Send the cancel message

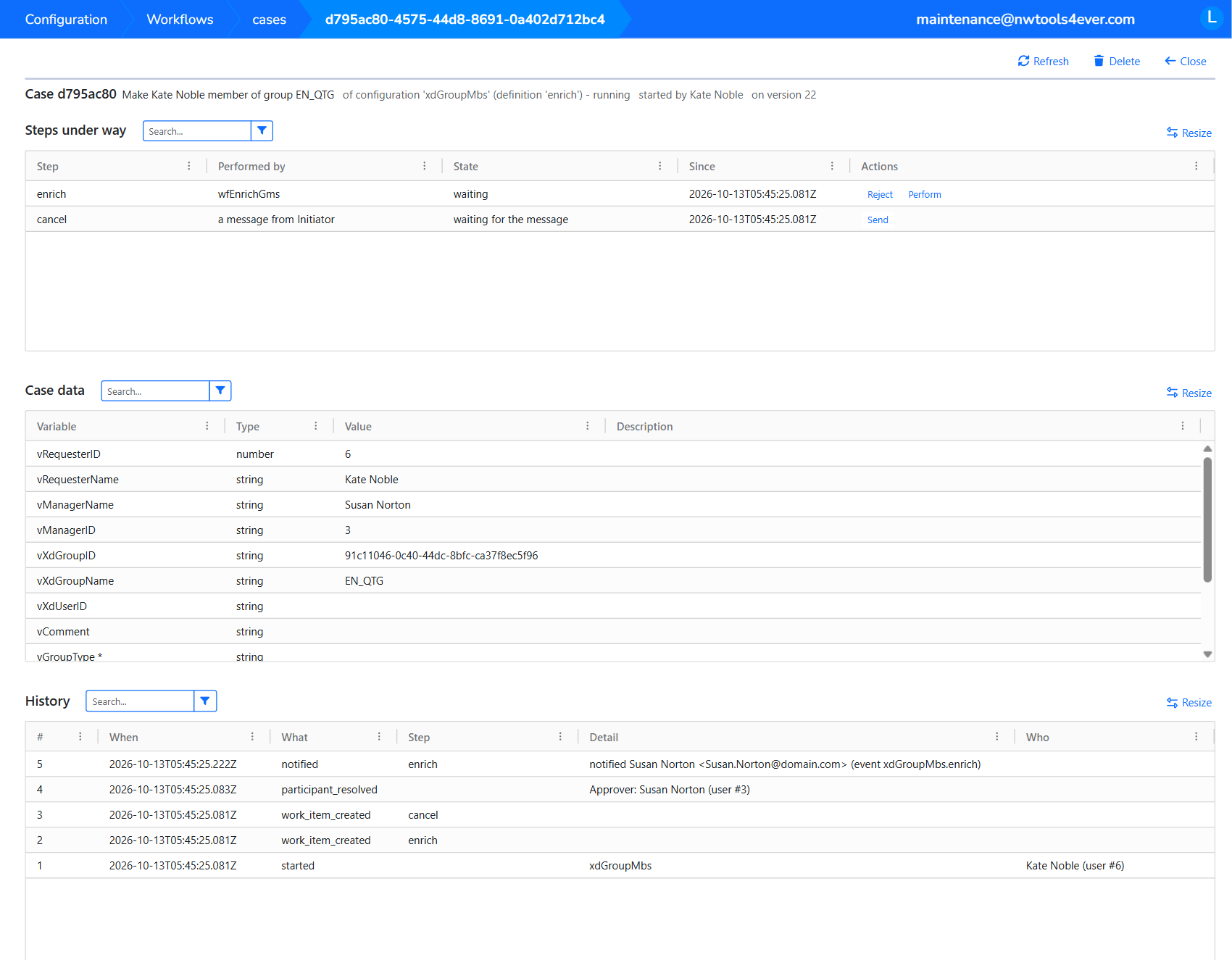coord(878,220)
